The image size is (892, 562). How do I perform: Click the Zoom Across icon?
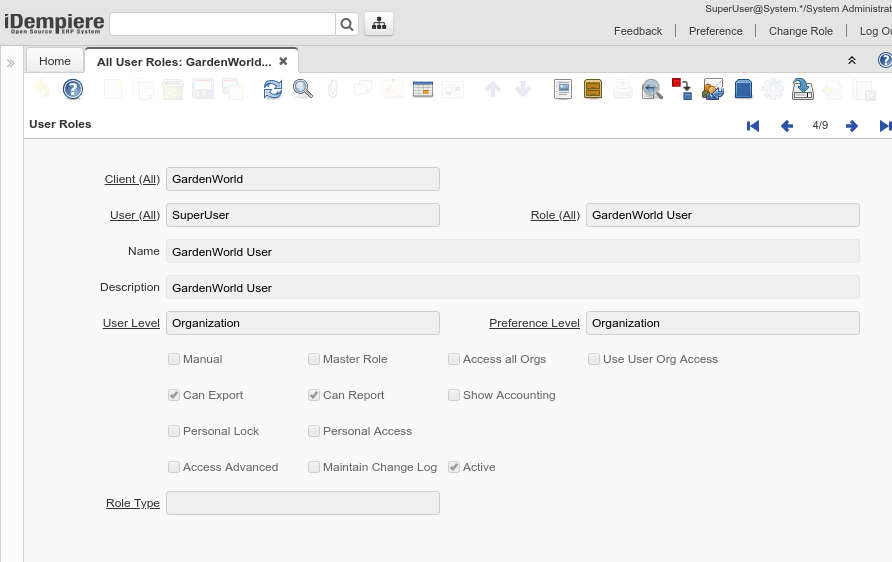653,90
